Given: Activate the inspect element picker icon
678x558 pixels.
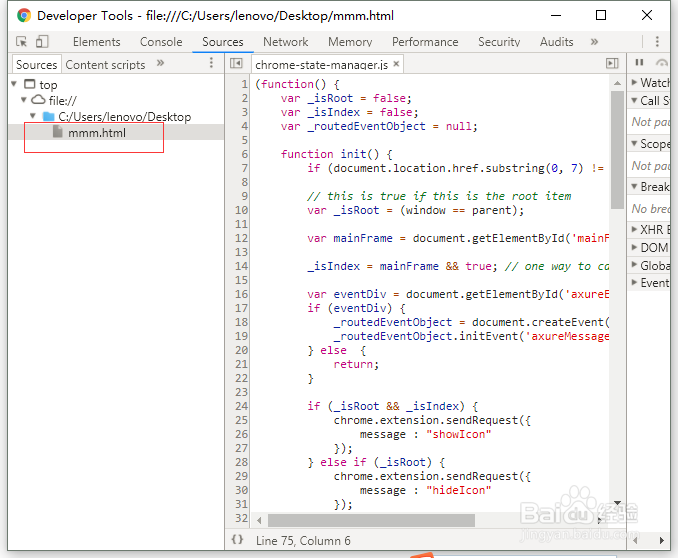Looking at the screenshot, I should tap(21, 42).
